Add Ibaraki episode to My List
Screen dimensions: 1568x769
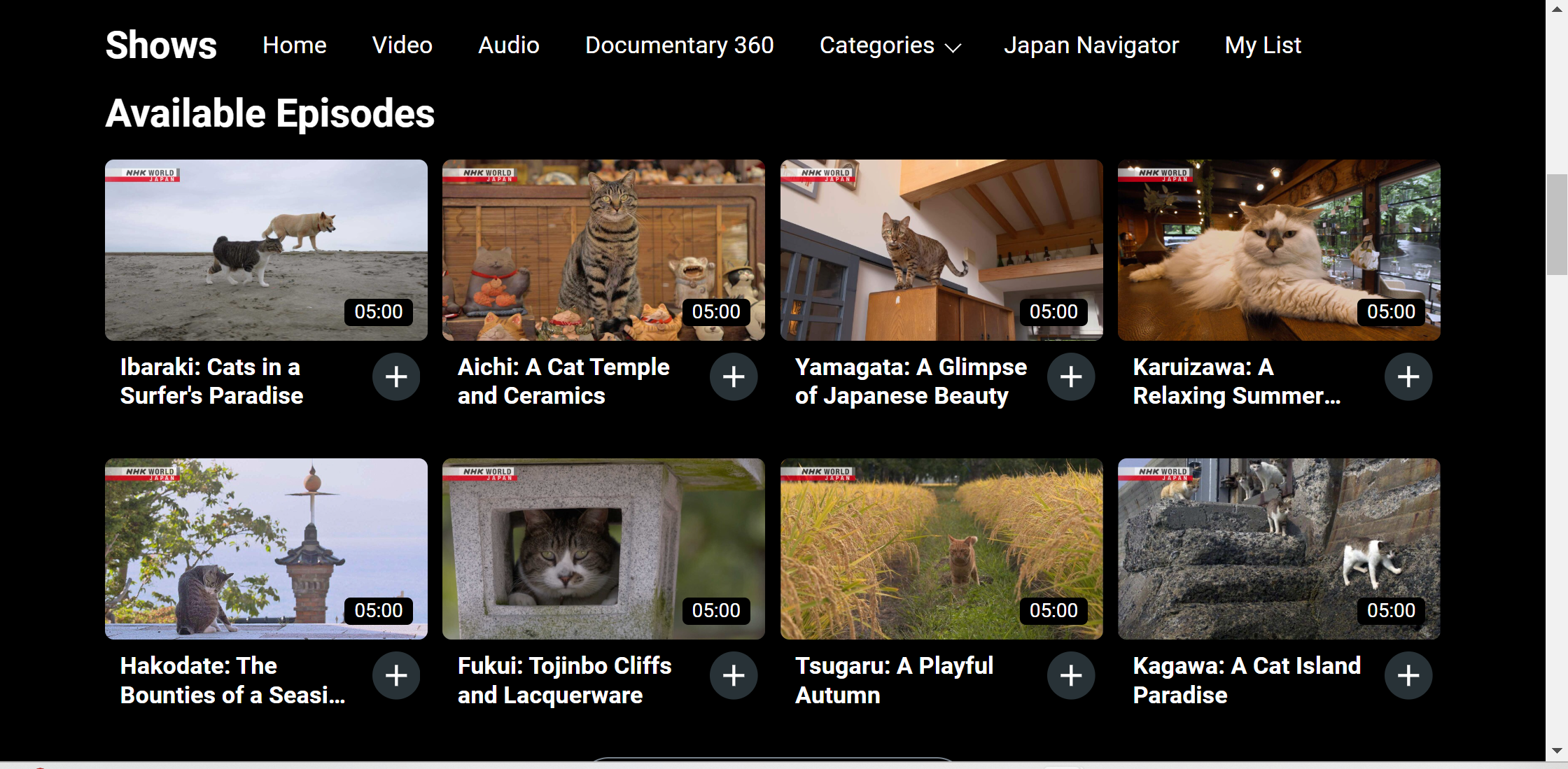click(396, 377)
